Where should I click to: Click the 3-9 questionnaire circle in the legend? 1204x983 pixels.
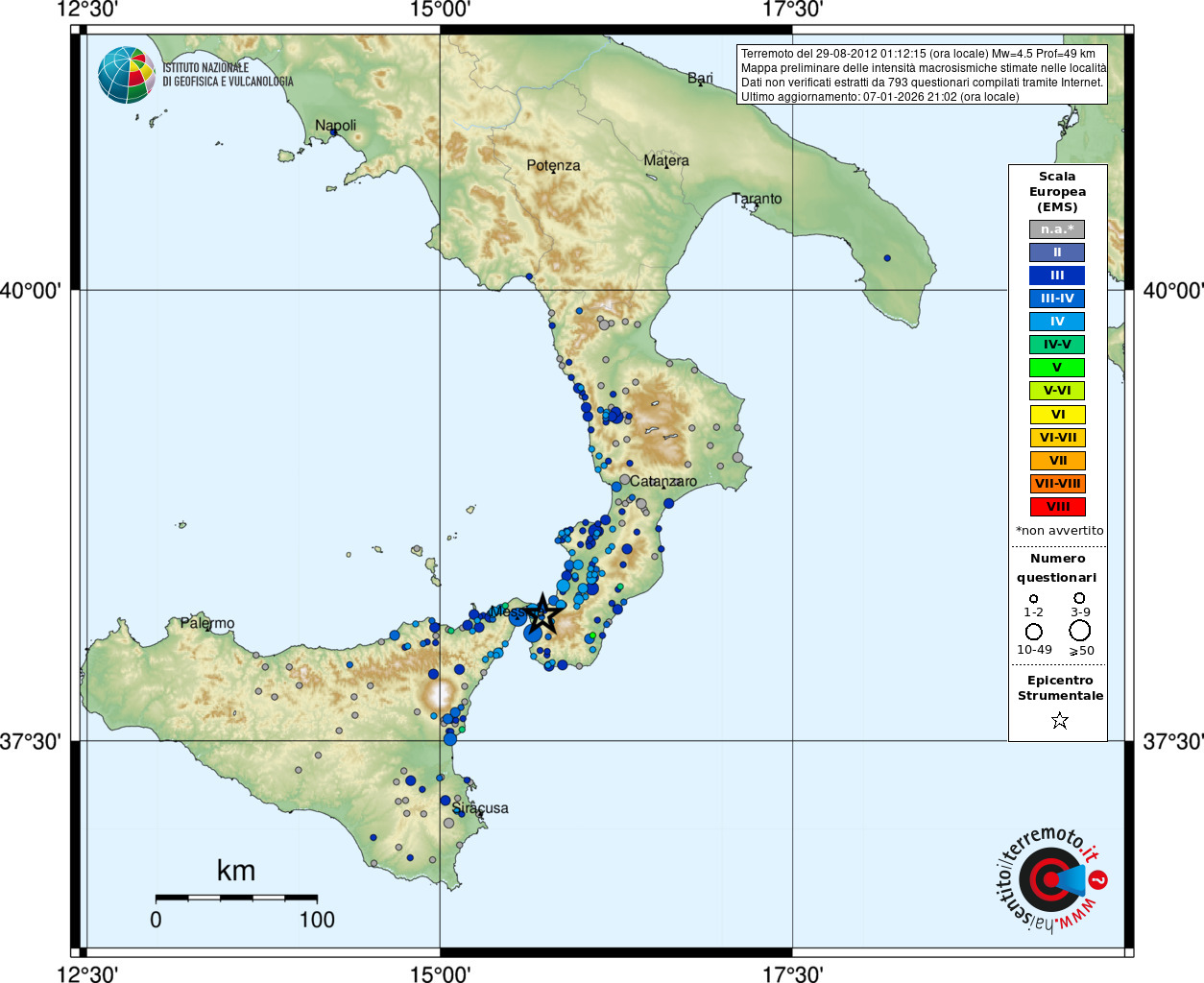tap(1080, 598)
